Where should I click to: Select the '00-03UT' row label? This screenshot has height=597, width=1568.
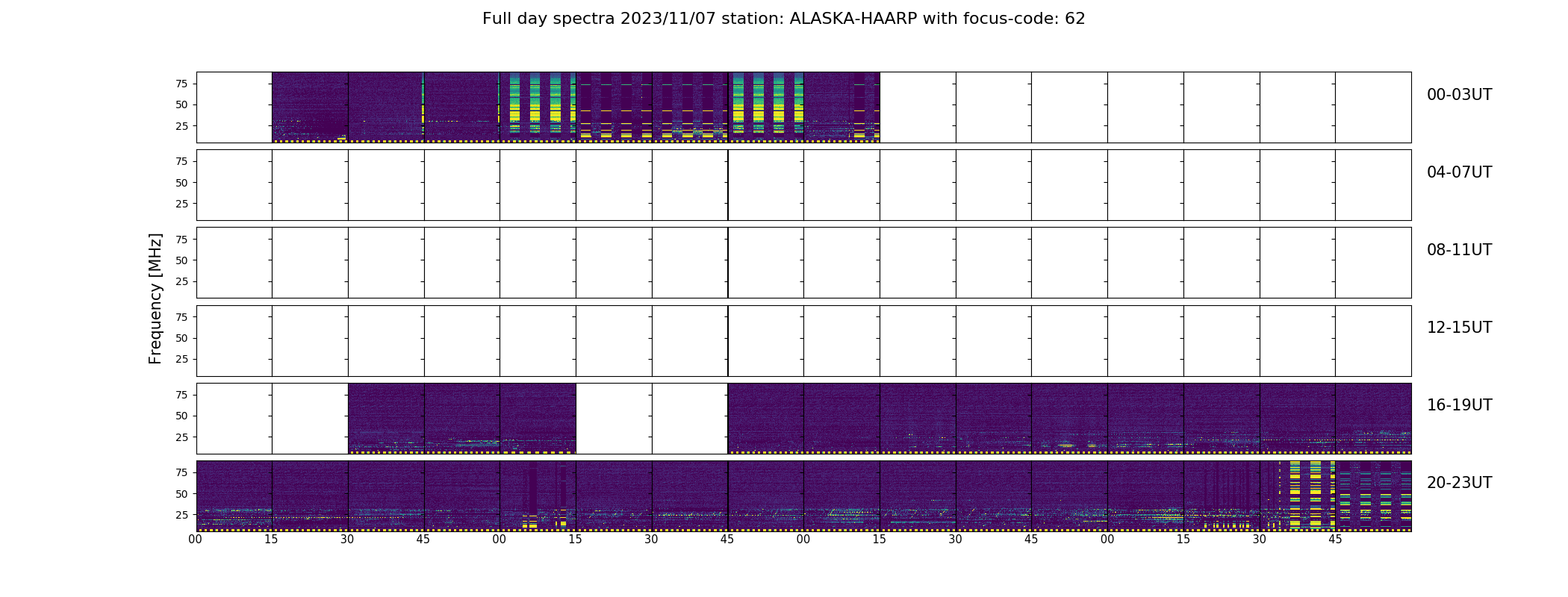[1459, 95]
